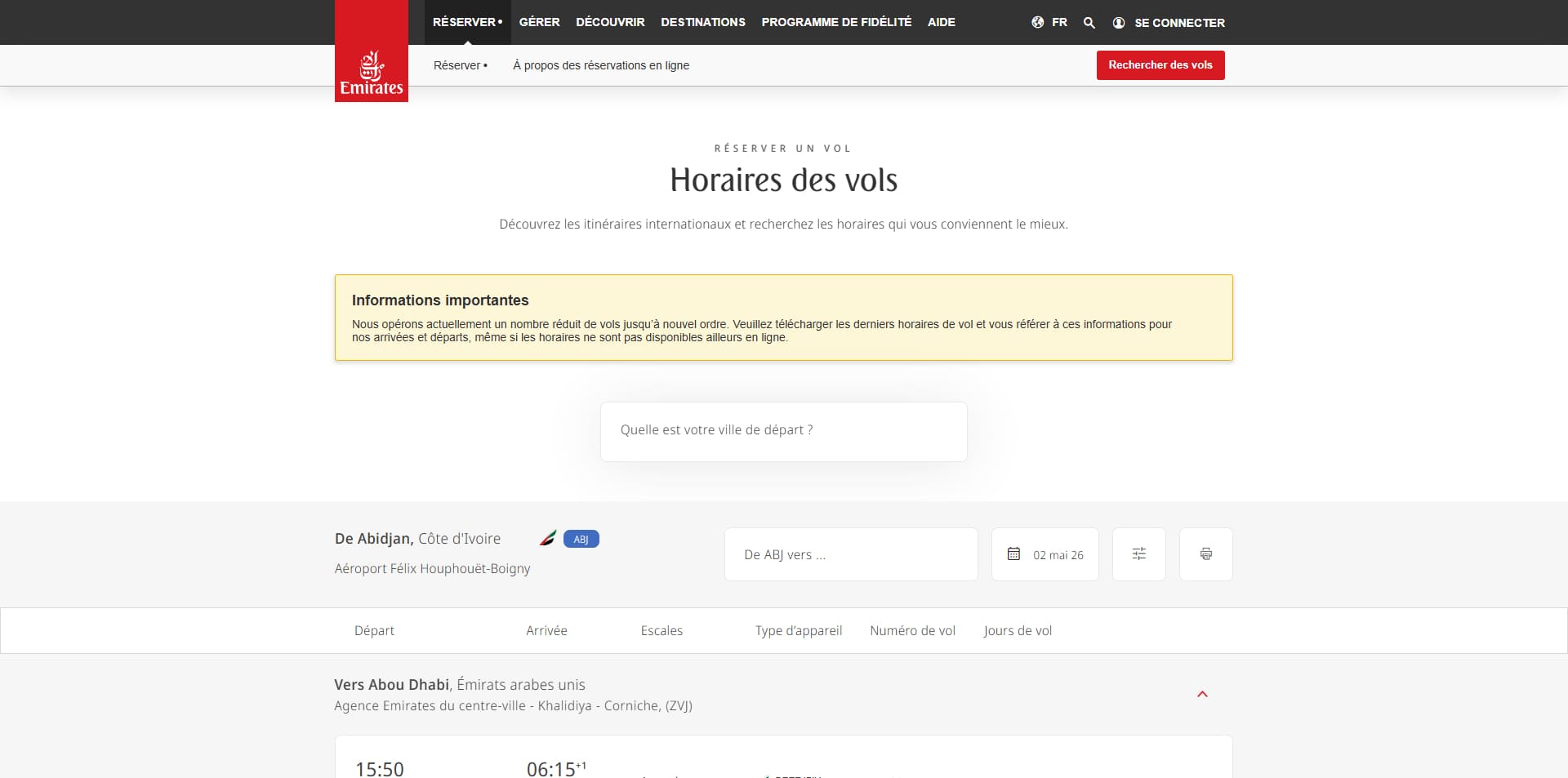Open the RÉSERVER menu

(x=467, y=22)
